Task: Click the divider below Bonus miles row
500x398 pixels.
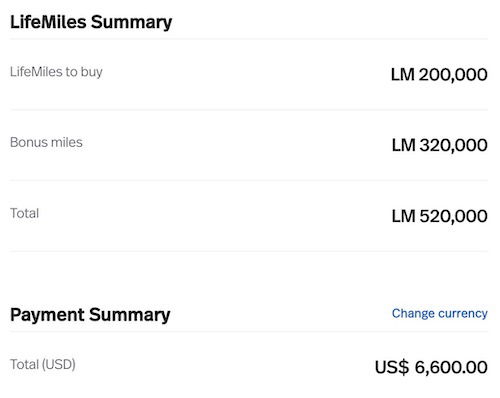Action: point(249,180)
